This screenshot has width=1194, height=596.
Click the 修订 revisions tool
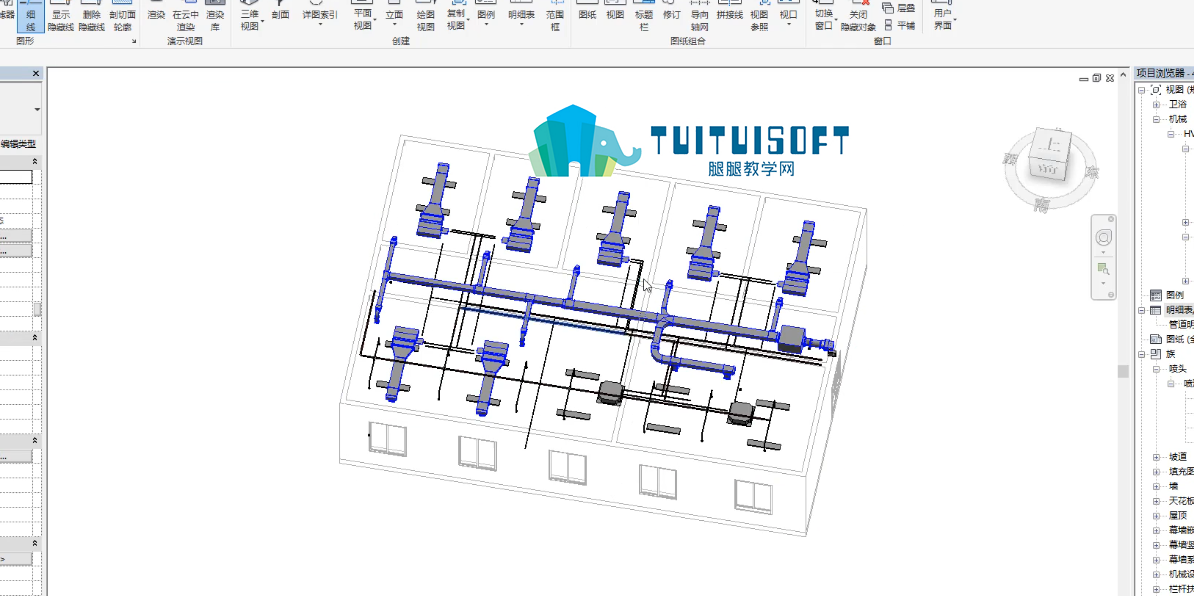(672, 11)
